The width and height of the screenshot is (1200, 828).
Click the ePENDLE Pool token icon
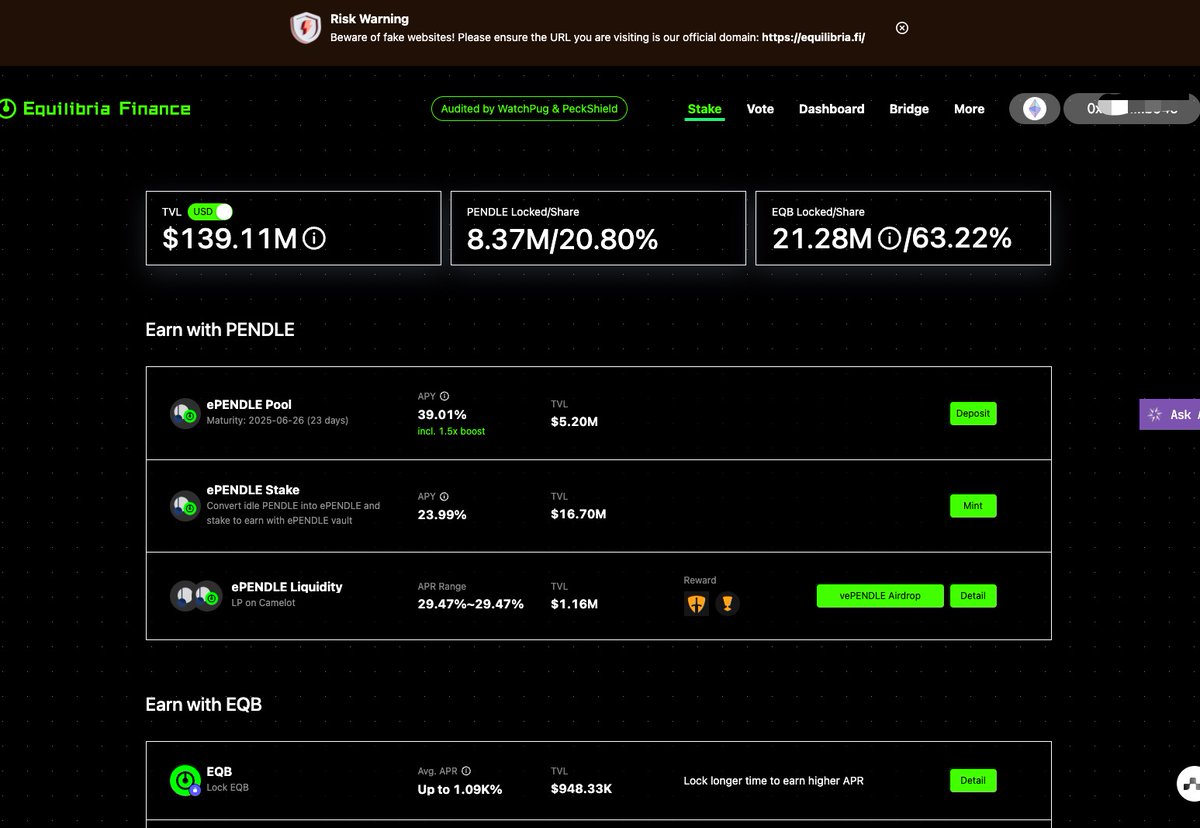pos(185,413)
